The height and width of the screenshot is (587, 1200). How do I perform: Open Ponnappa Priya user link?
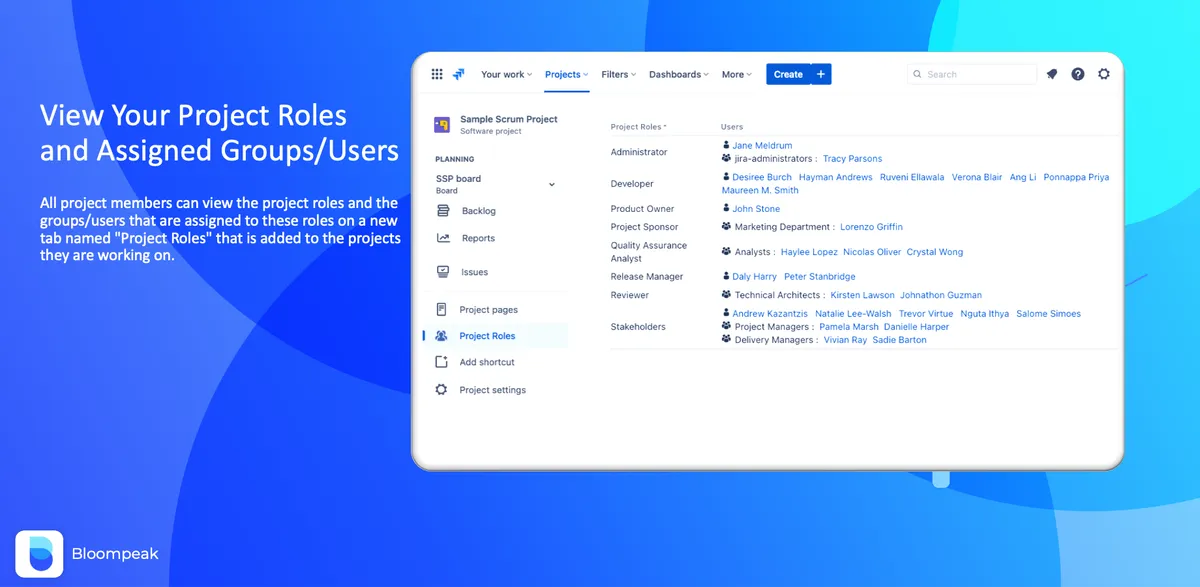click(1076, 177)
